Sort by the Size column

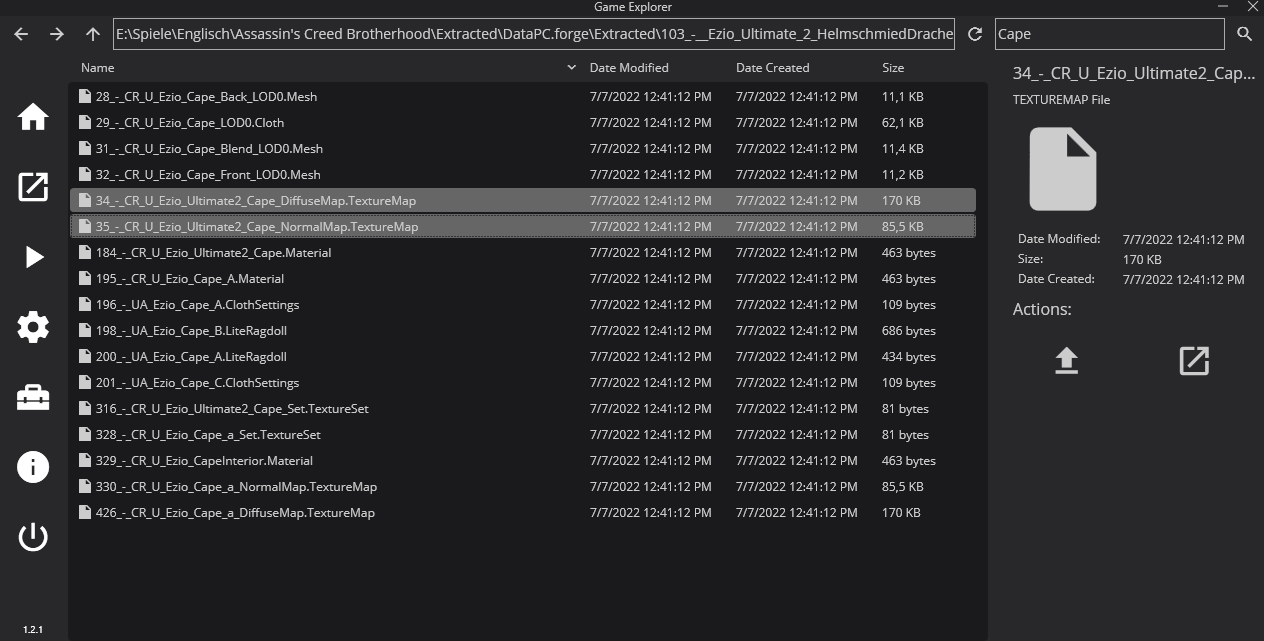(x=893, y=68)
